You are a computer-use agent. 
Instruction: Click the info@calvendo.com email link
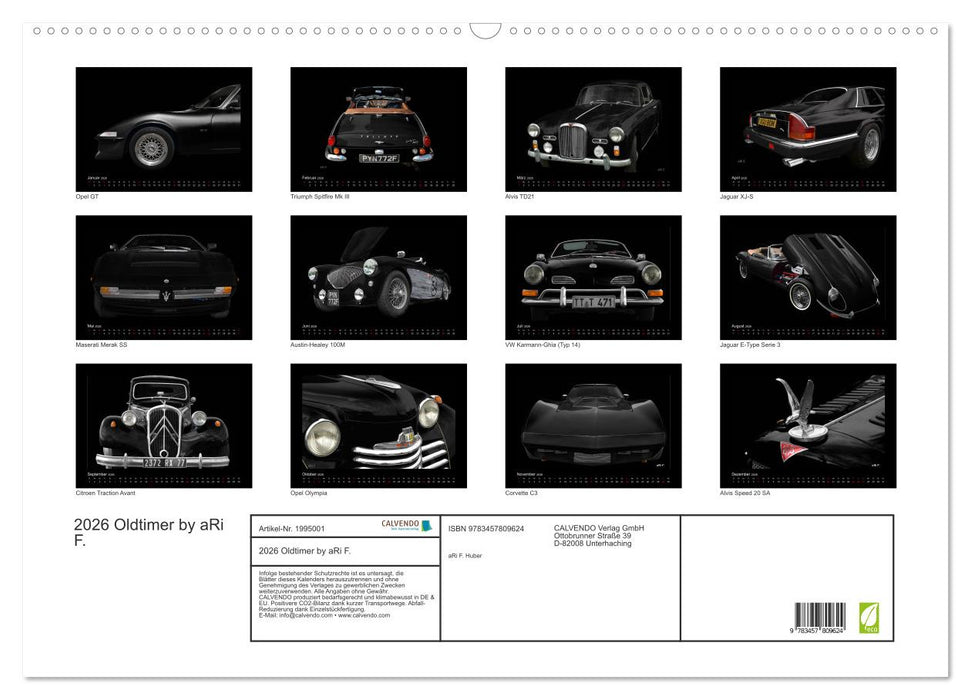coord(304,615)
